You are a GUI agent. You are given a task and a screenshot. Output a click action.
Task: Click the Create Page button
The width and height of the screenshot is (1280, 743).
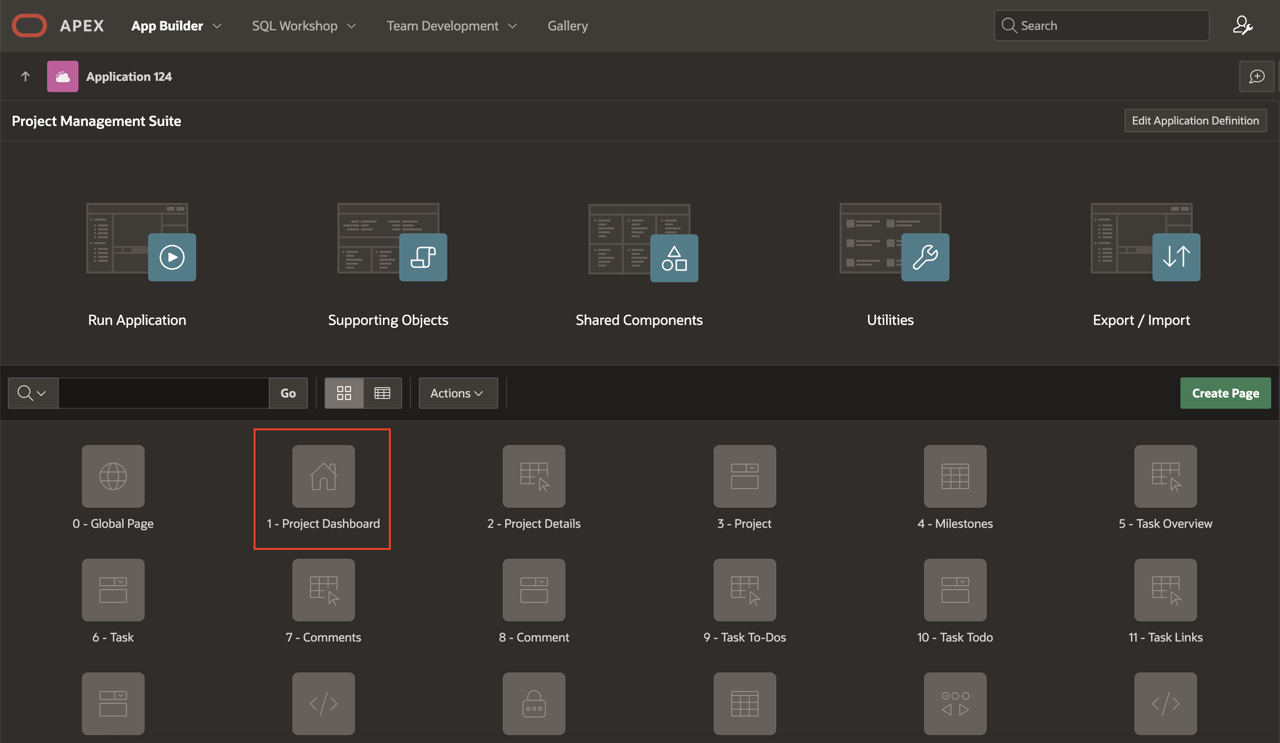tap(1225, 393)
